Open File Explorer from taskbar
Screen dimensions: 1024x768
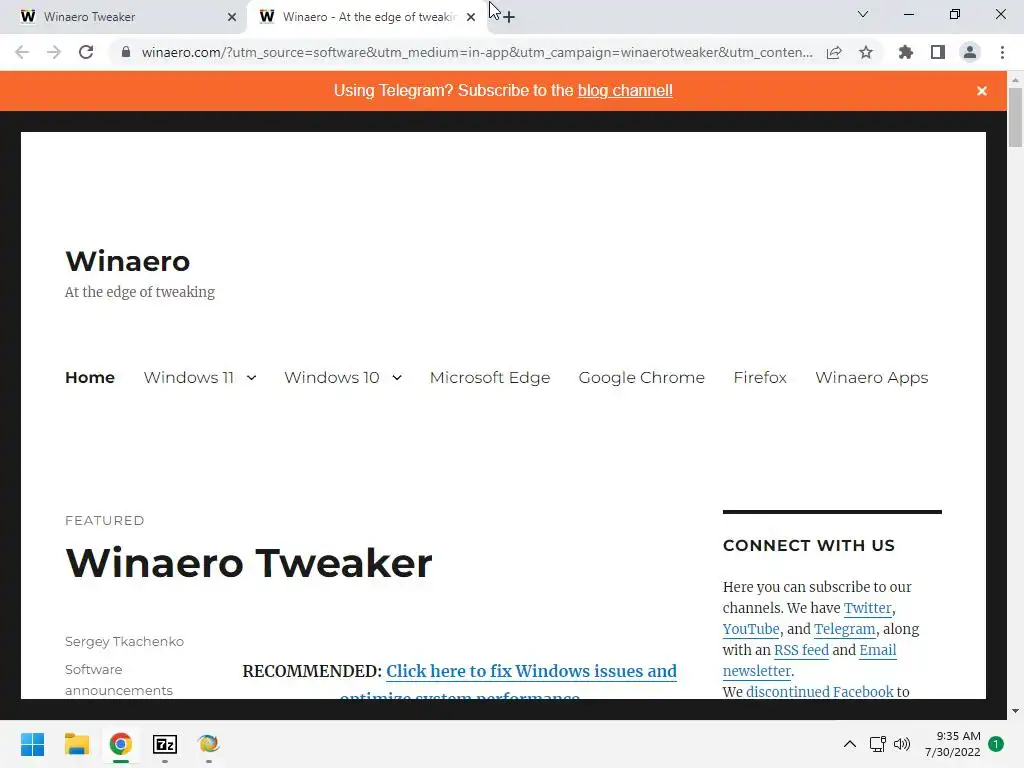point(76,744)
